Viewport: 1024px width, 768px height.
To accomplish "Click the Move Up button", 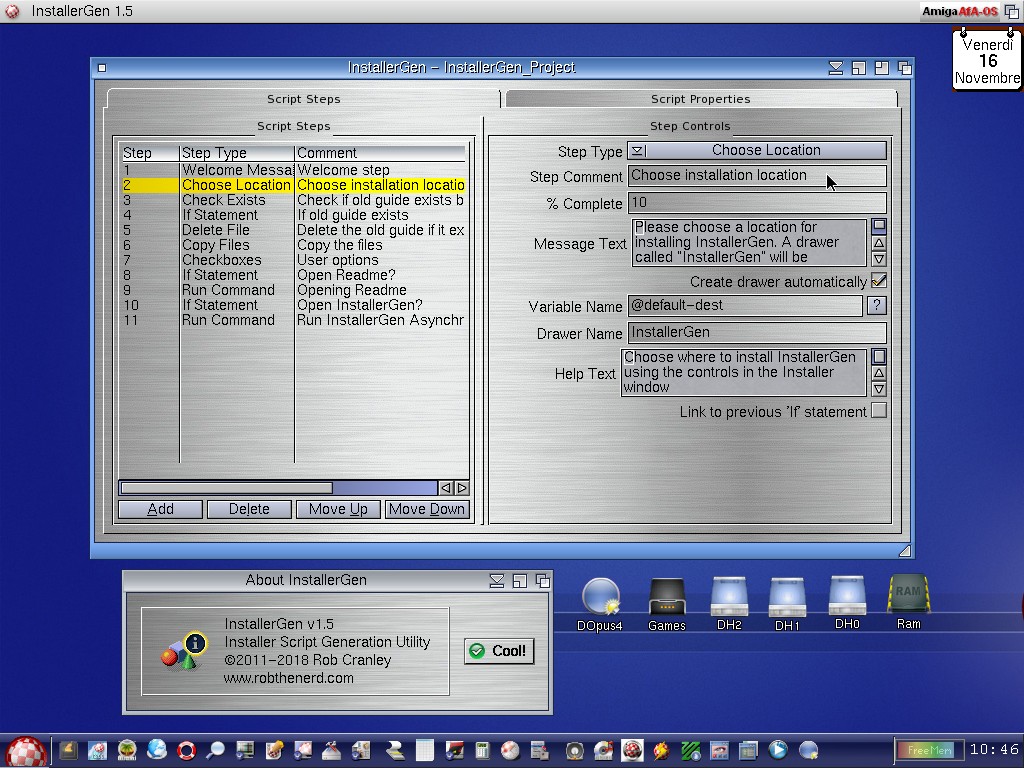I will (x=338, y=509).
